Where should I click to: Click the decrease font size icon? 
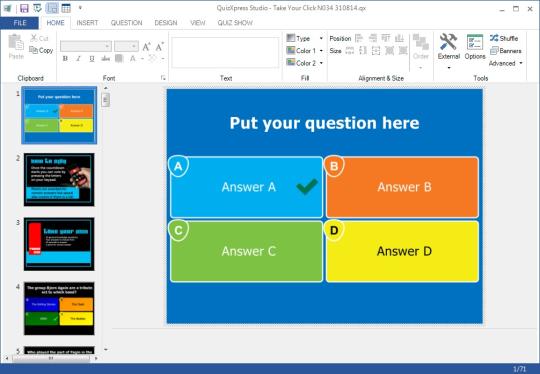coord(159,46)
